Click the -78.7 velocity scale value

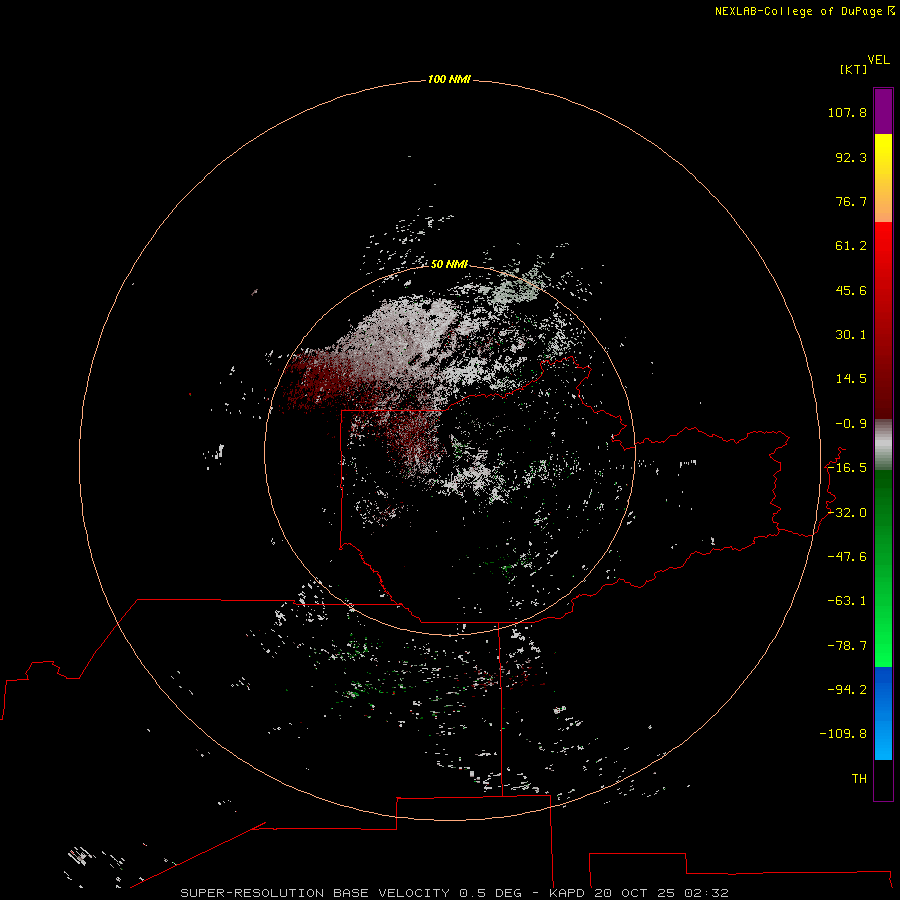point(847,646)
